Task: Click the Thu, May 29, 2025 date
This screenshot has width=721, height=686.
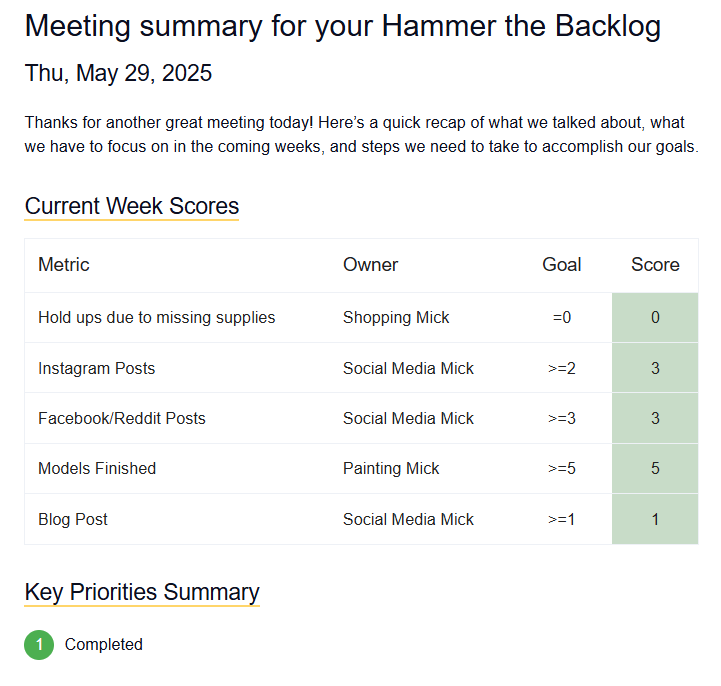Action: tap(118, 73)
